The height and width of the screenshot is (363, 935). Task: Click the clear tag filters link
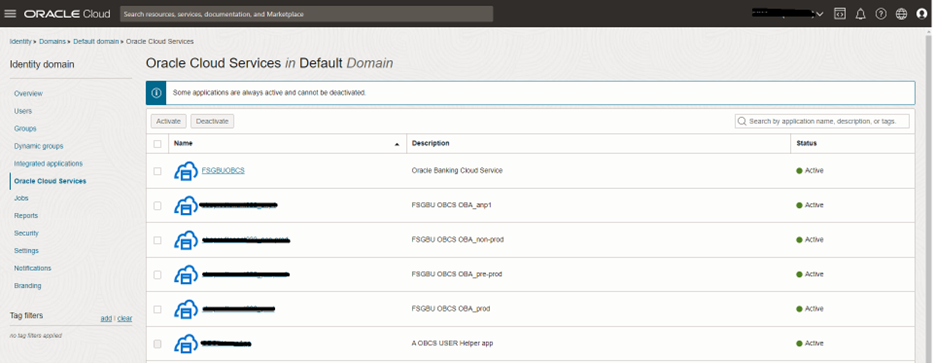pos(125,318)
